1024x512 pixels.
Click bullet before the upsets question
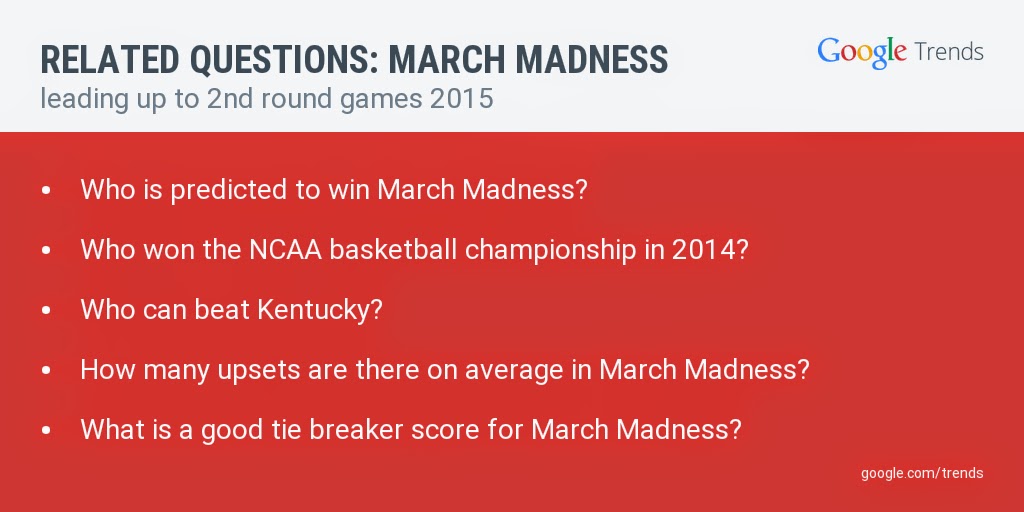pos(47,370)
